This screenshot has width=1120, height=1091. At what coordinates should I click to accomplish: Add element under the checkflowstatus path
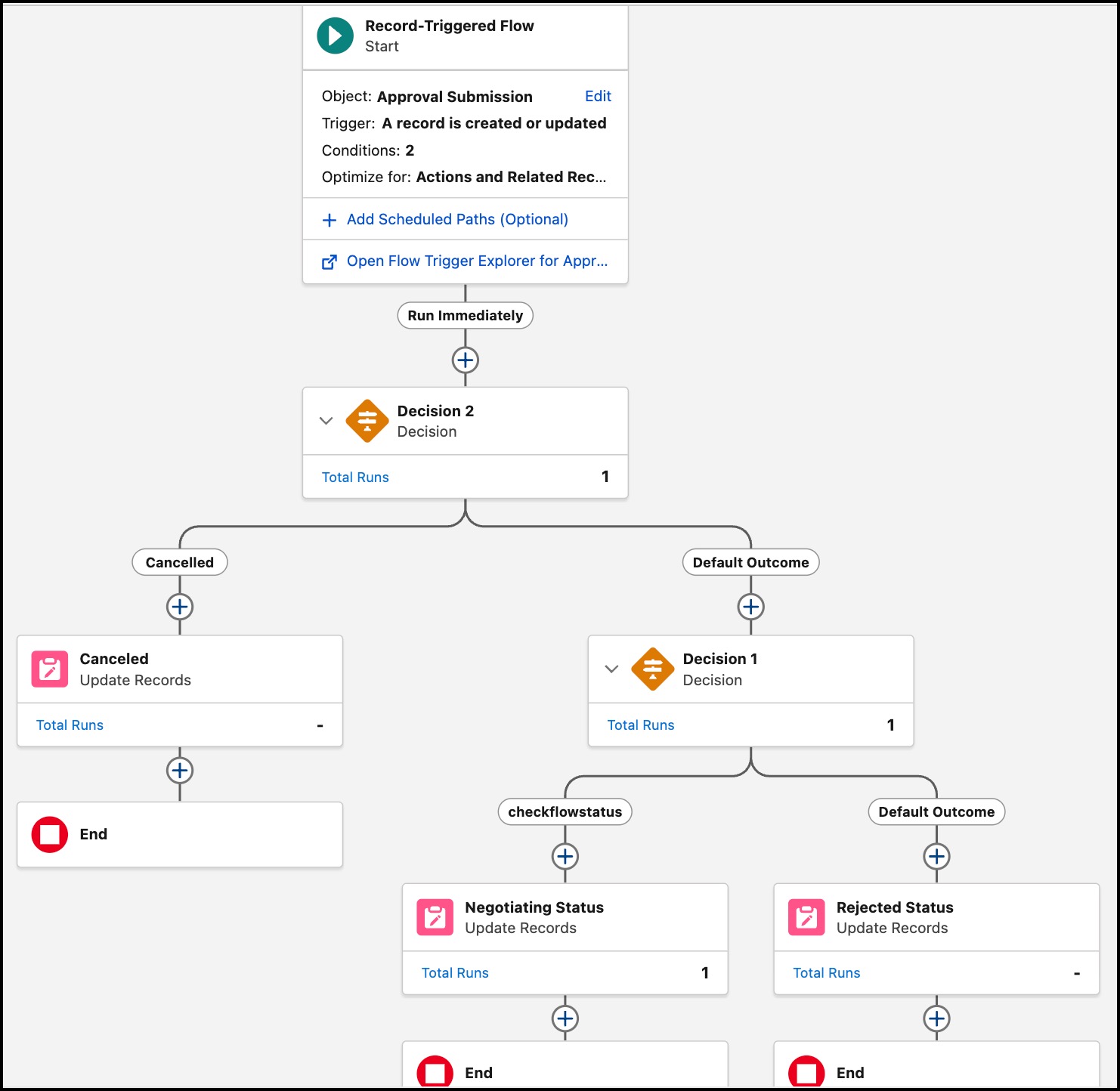point(565,856)
